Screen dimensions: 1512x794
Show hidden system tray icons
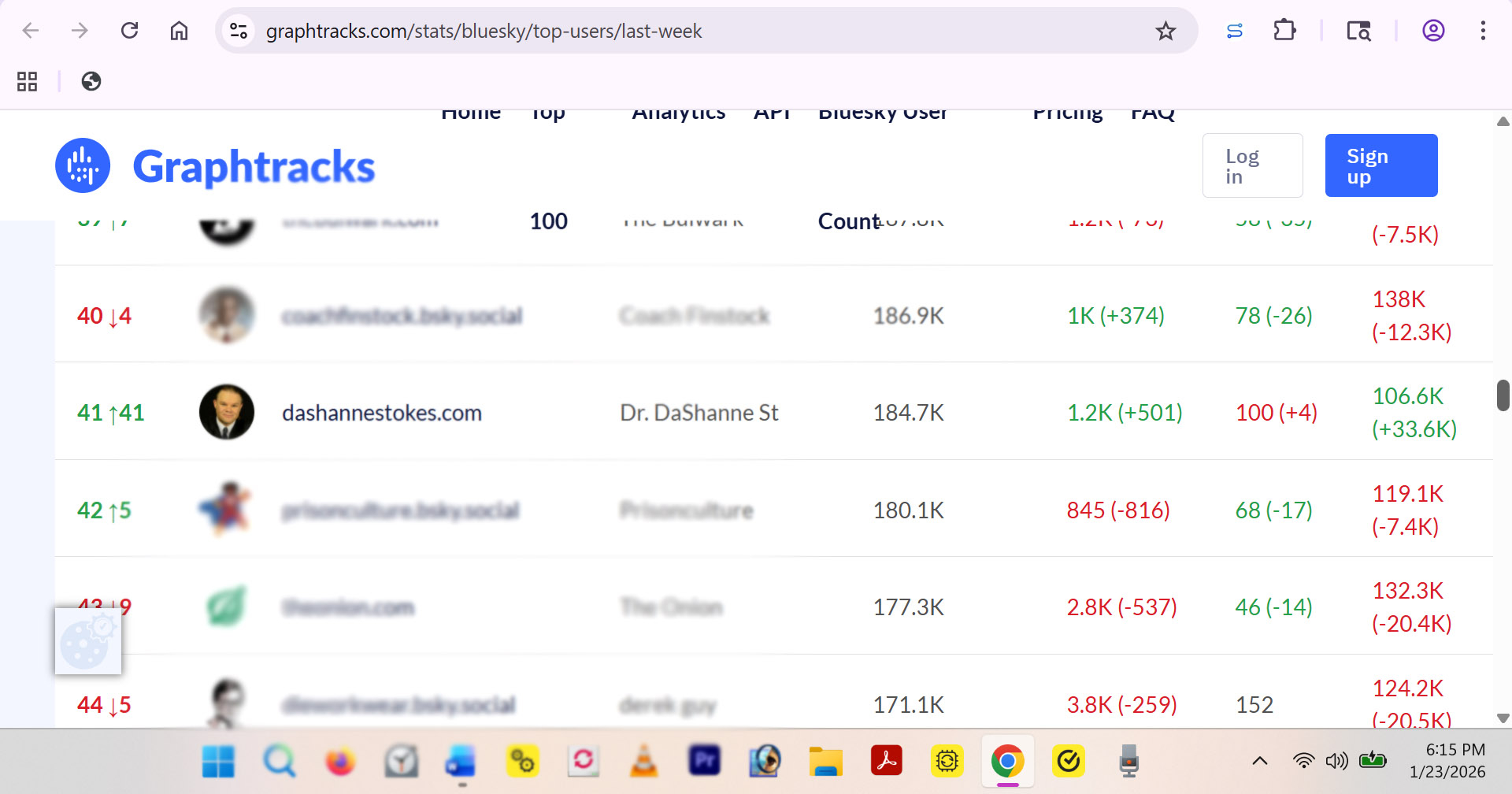coord(1260,761)
